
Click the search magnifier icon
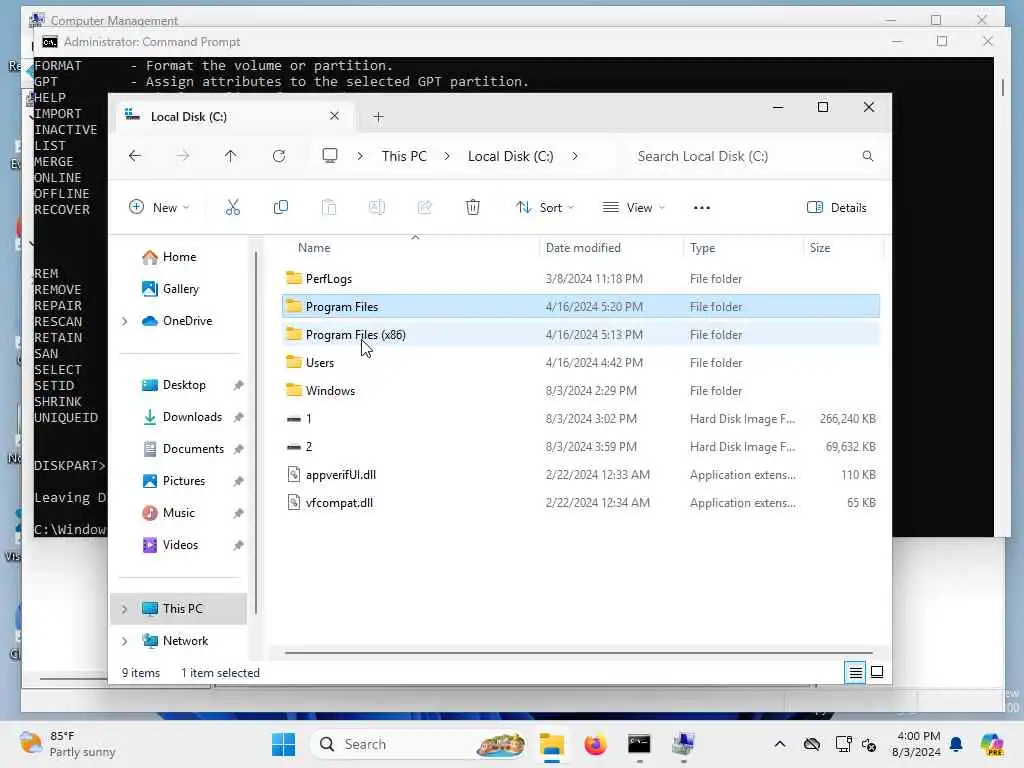tap(868, 156)
